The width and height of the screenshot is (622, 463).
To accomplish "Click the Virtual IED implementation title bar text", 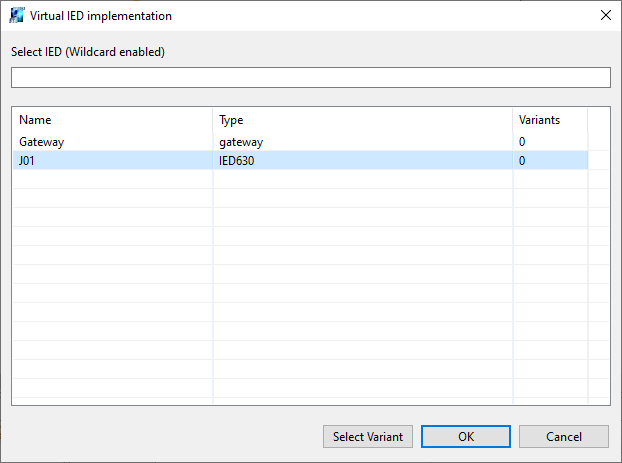I will click(x=100, y=16).
